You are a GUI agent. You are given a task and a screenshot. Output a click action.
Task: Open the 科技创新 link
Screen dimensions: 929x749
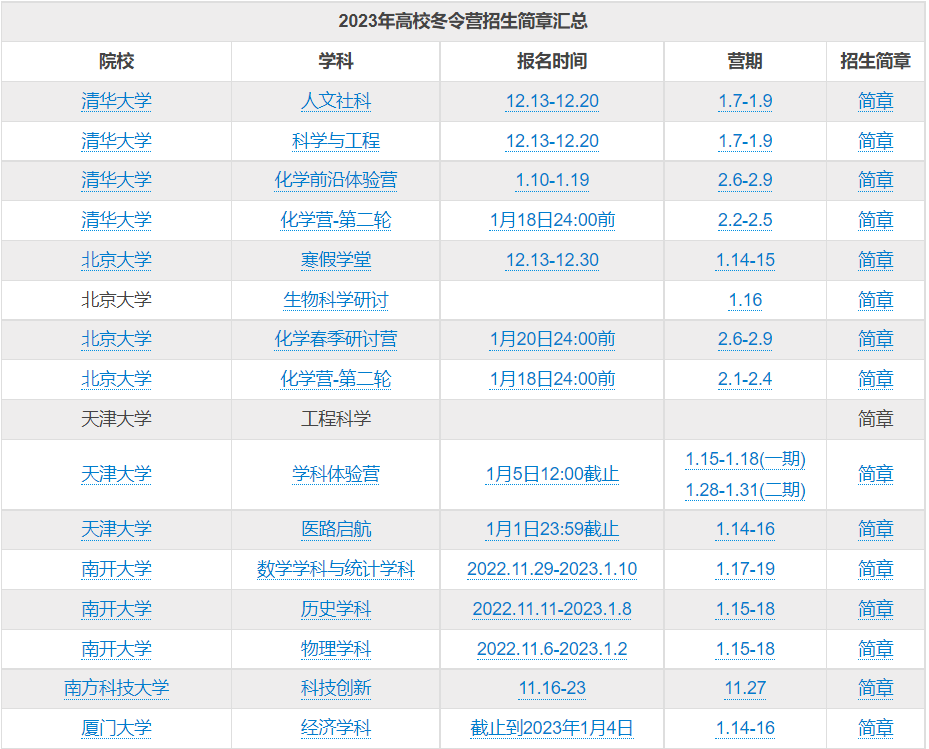click(x=335, y=688)
